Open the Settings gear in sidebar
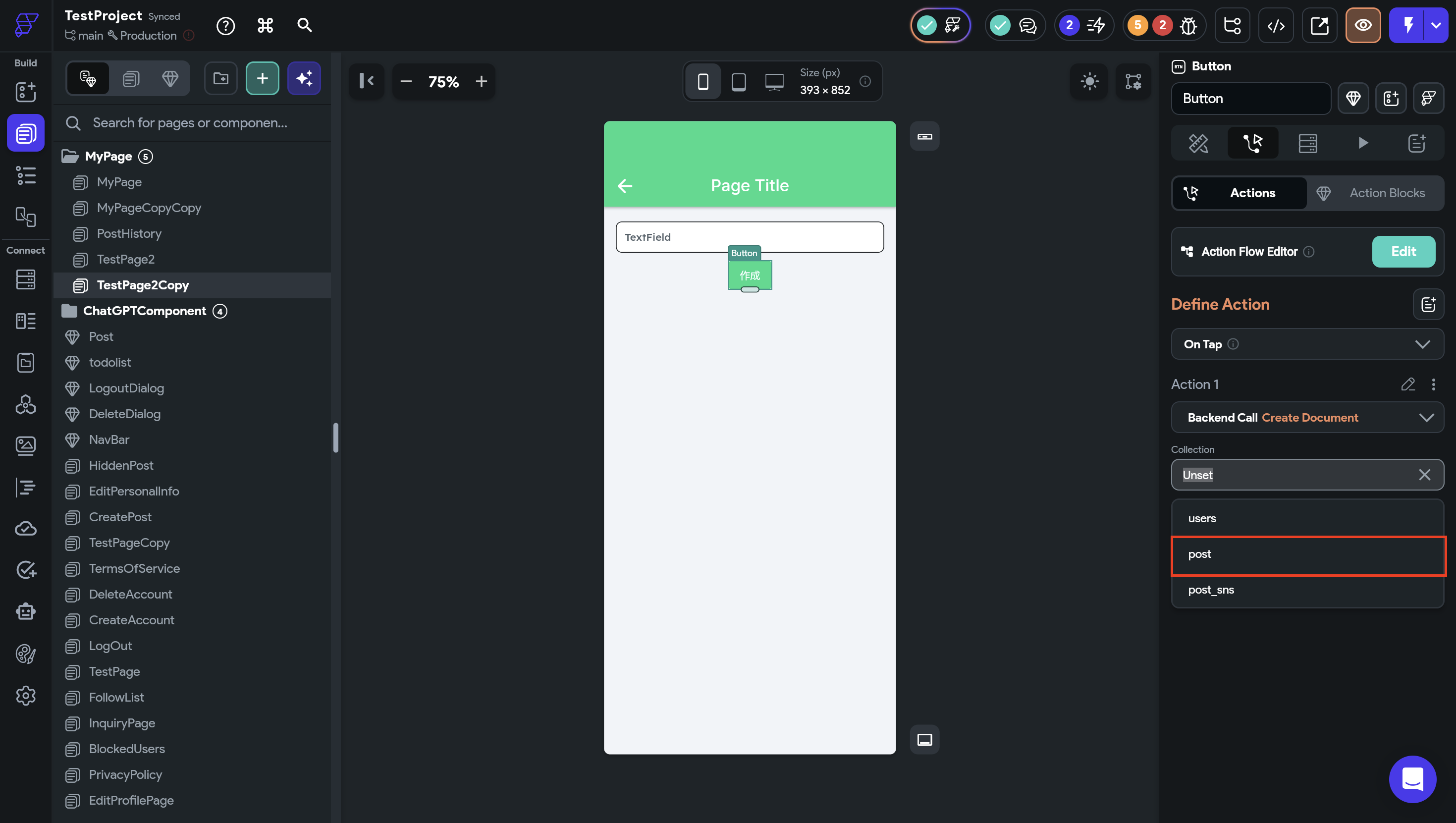The image size is (1456, 823). (25, 695)
